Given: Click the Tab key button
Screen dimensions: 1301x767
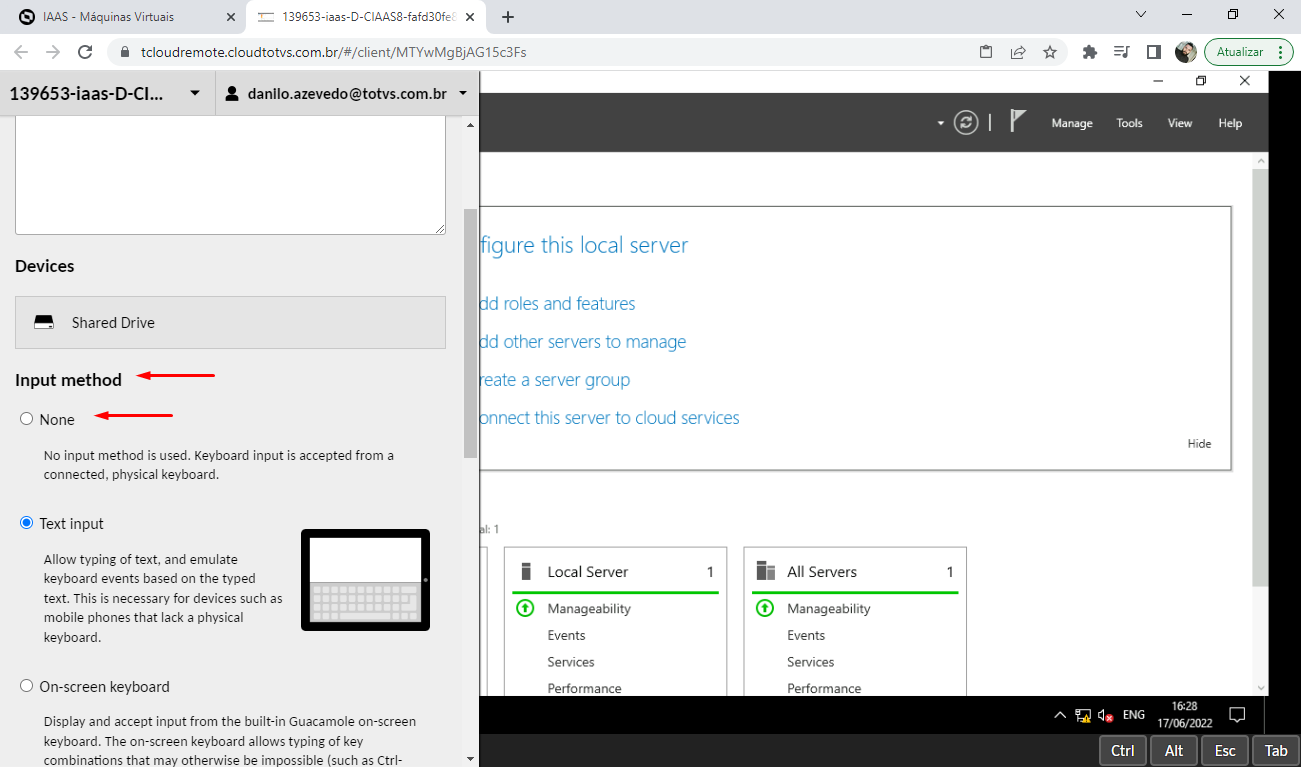Looking at the screenshot, I should click(1276, 750).
